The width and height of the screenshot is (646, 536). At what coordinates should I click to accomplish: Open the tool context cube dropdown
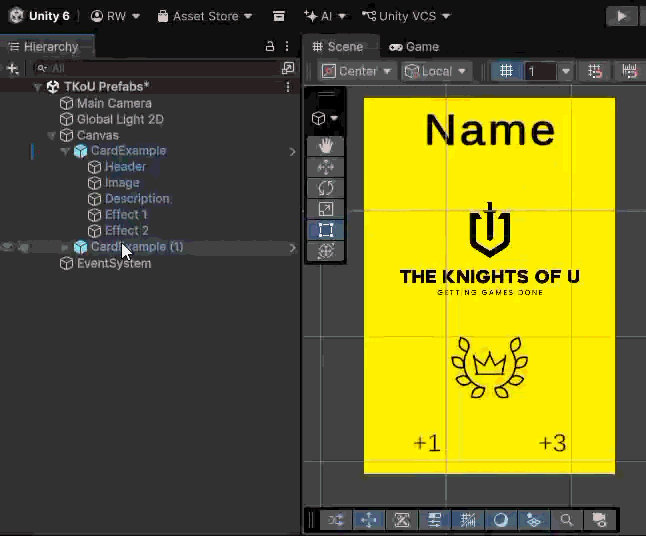click(x=325, y=118)
